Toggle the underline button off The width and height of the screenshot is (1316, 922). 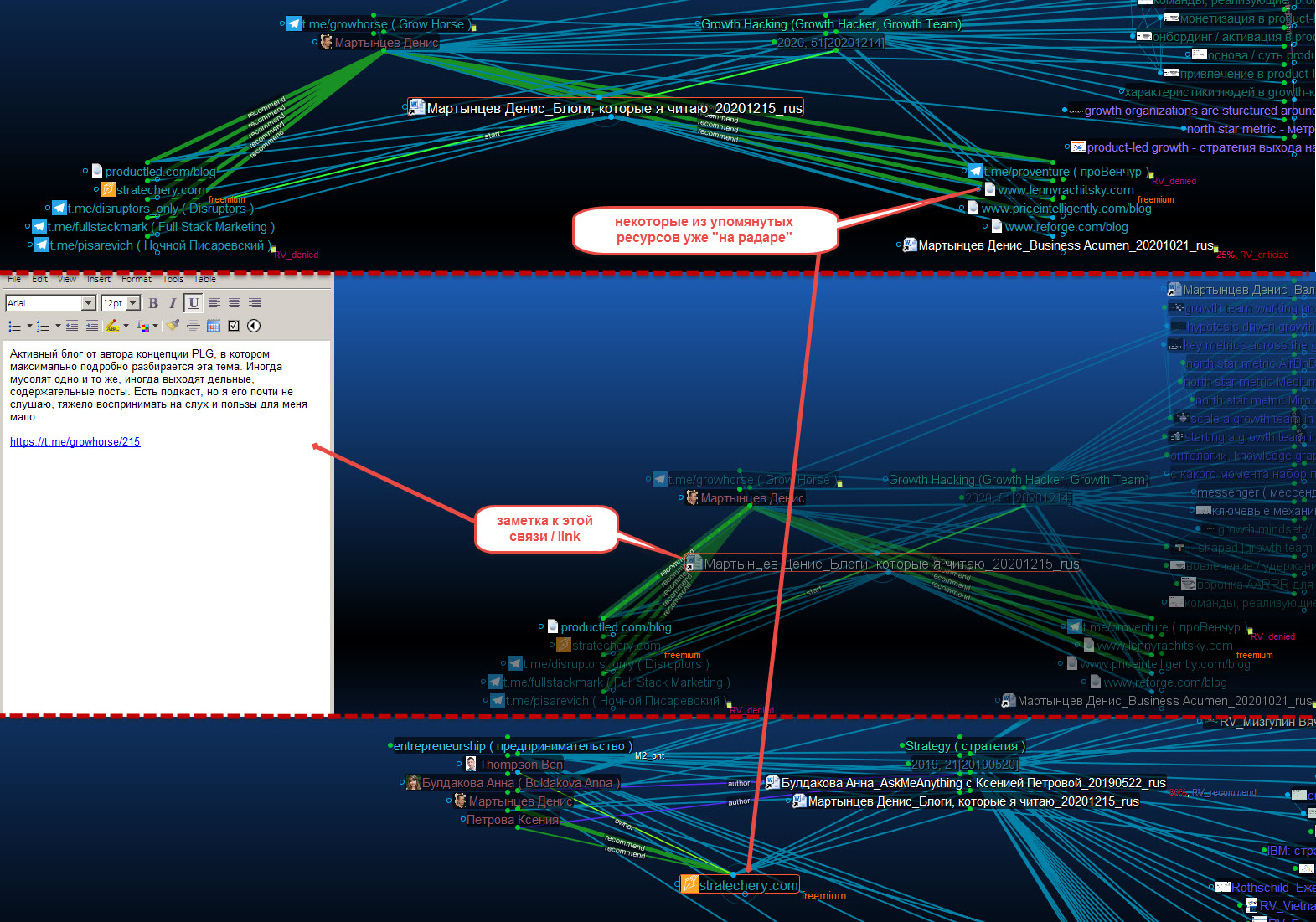(x=194, y=303)
